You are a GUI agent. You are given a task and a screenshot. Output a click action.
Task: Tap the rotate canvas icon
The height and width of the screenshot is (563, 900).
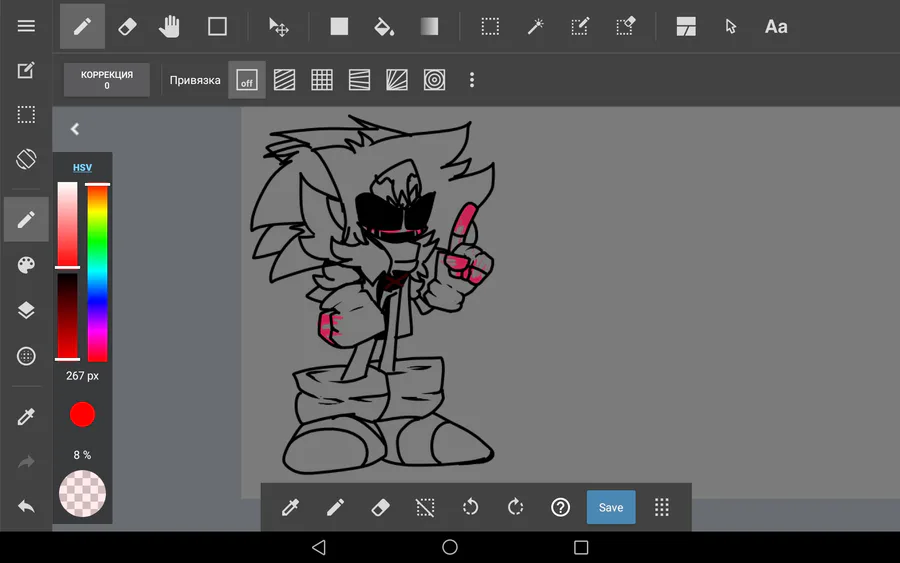[26, 159]
